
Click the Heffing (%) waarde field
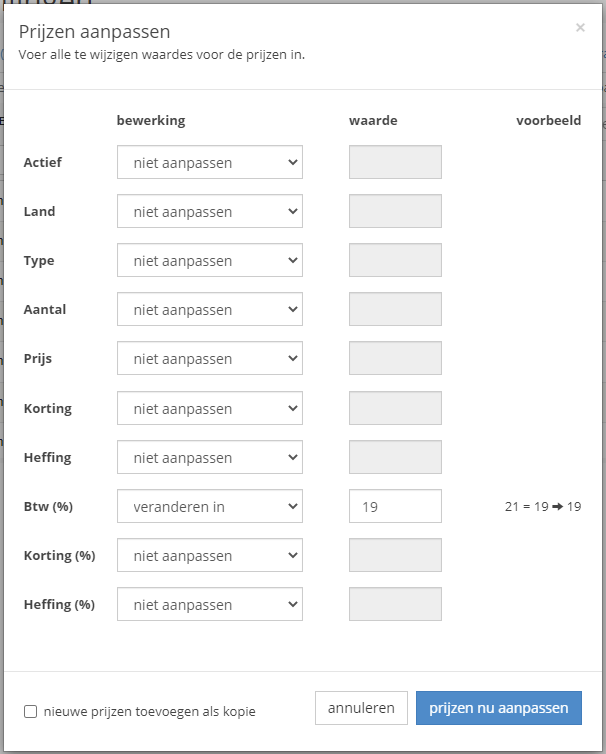pyautogui.click(x=395, y=604)
